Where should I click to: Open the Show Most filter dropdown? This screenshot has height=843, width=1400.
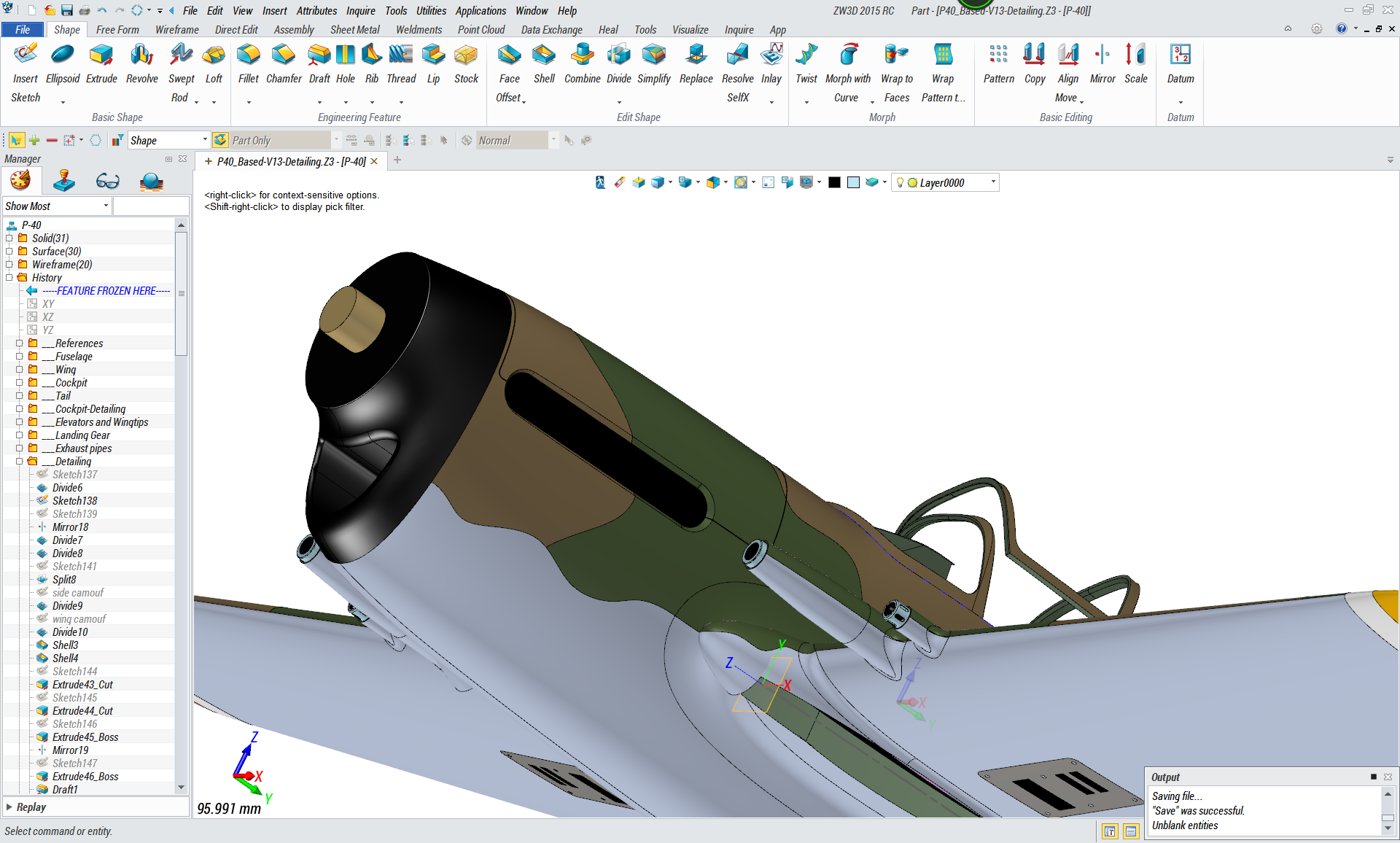point(106,206)
